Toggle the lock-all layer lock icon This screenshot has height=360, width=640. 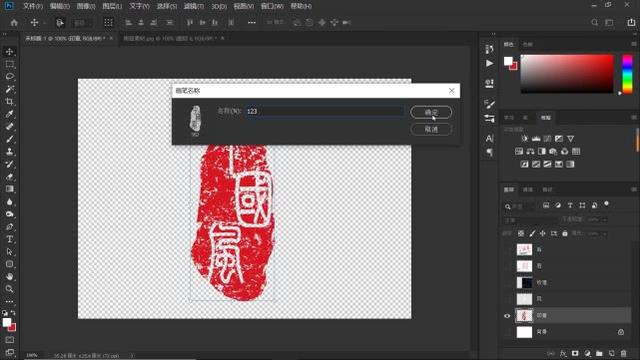565,233
